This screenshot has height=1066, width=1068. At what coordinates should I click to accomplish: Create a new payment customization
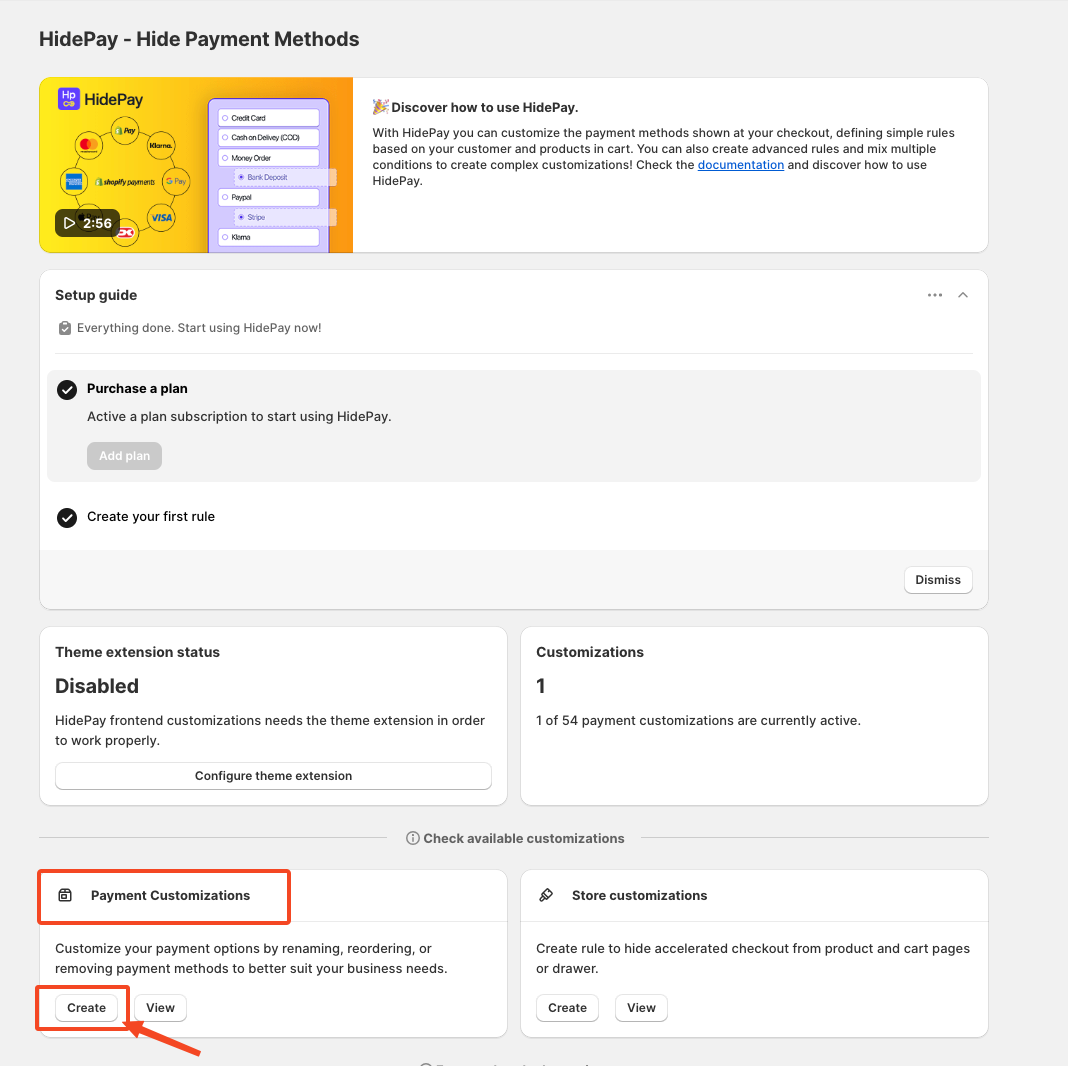pyautogui.click(x=87, y=1007)
